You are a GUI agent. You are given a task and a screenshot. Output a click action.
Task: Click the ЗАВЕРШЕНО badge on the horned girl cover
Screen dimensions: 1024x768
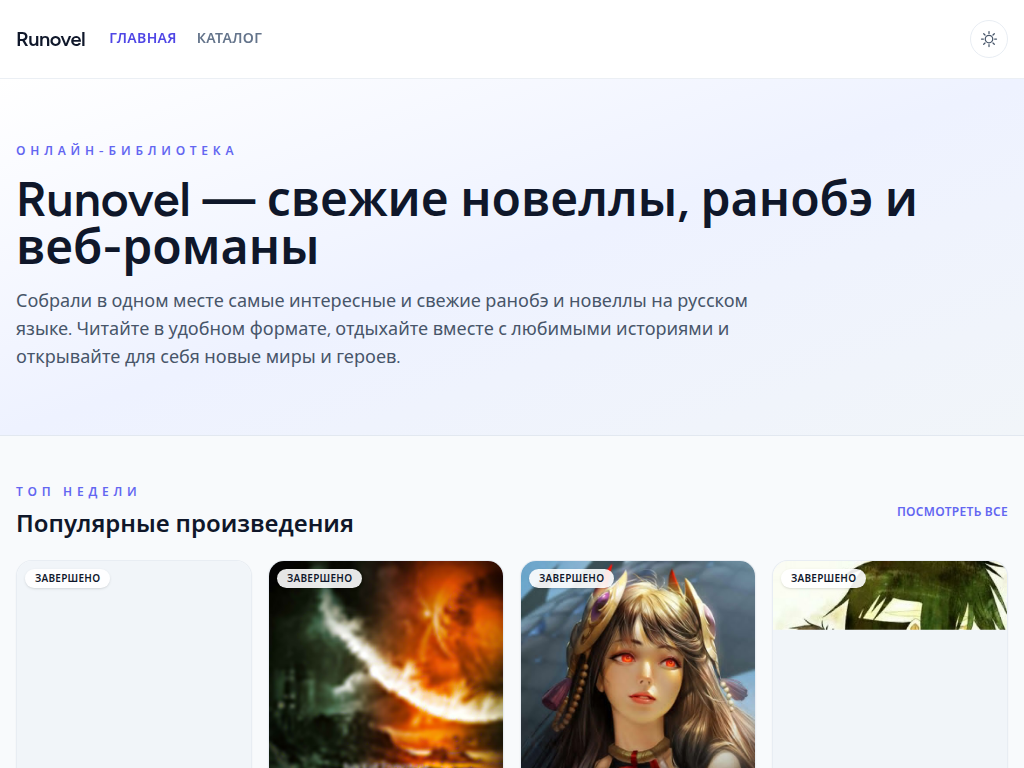tap(570, 578)
